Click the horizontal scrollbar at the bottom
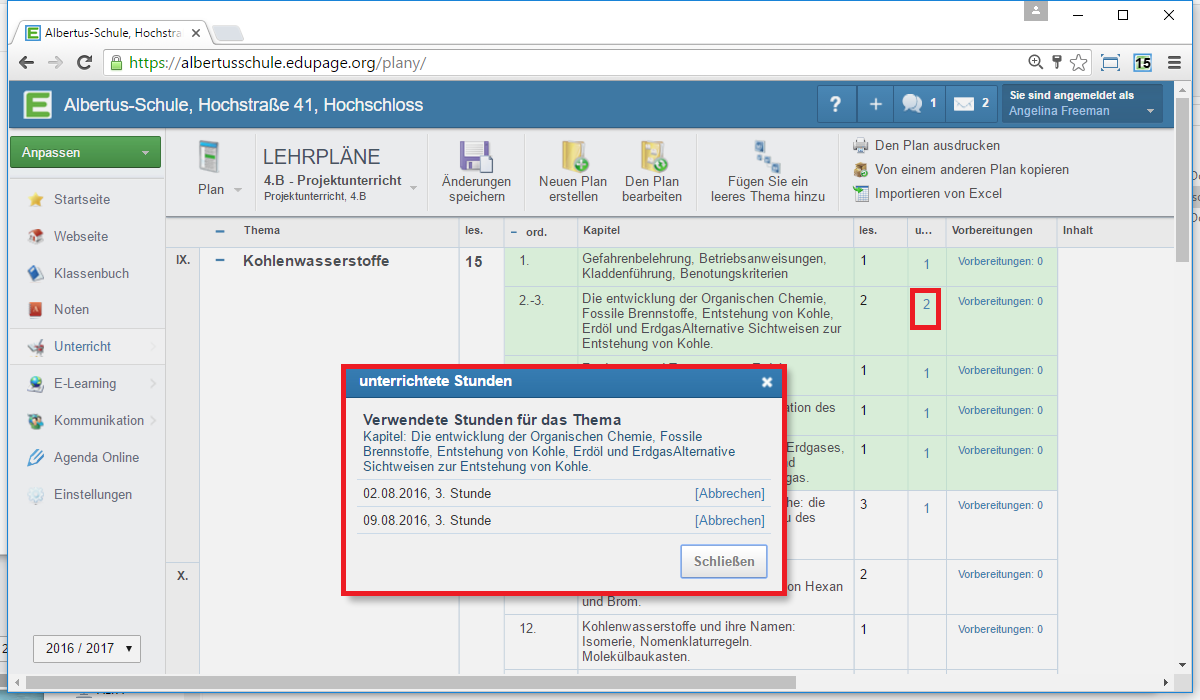 click(412, 682)
